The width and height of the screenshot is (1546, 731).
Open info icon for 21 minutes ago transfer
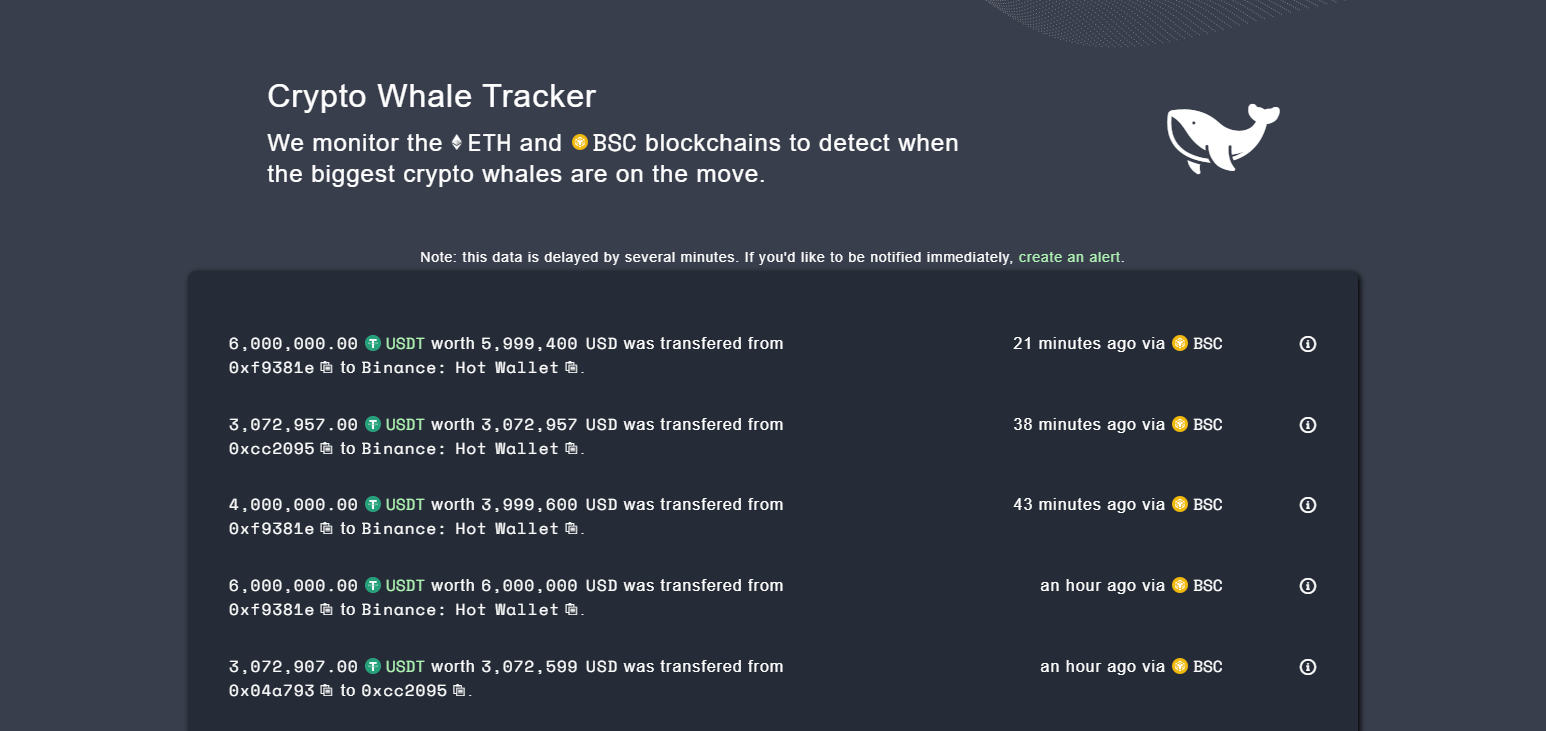(1307, 344)
